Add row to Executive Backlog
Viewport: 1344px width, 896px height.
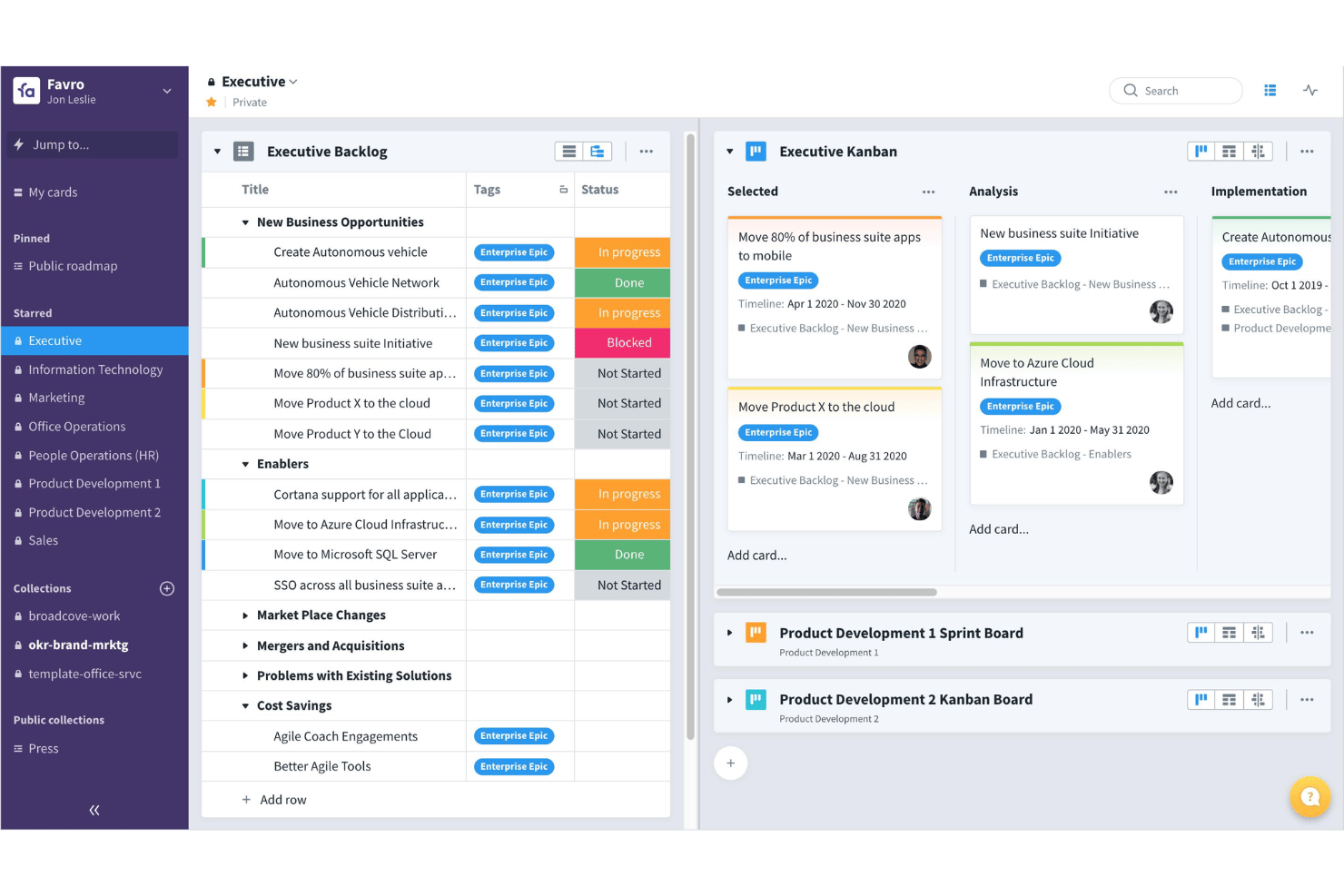click(x=274, y=800)
